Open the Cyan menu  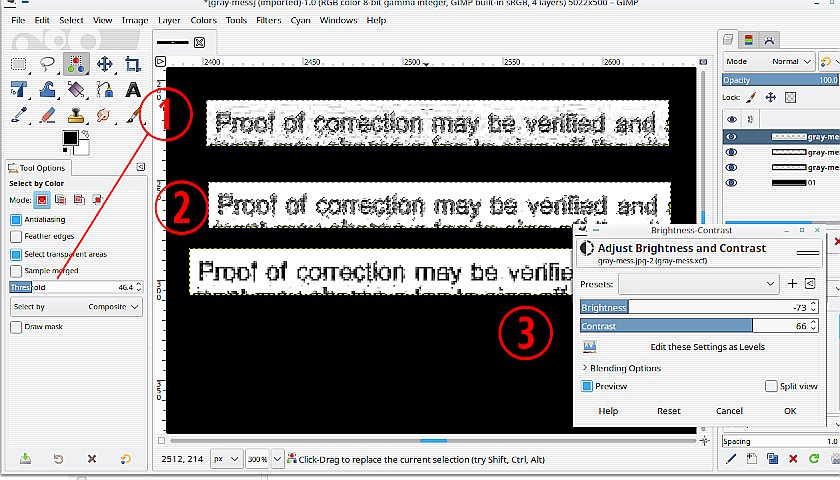pyautogui.click(x=301, y=20)
